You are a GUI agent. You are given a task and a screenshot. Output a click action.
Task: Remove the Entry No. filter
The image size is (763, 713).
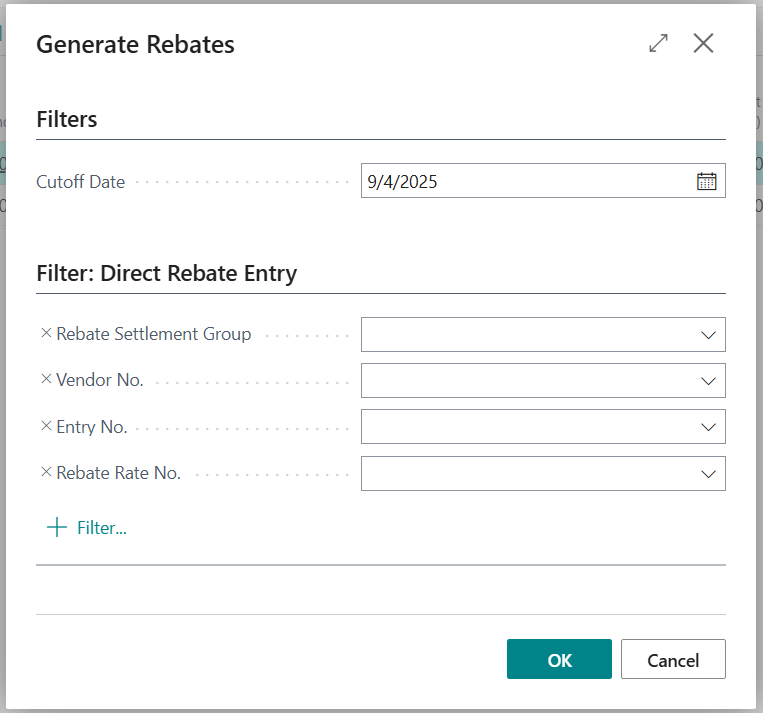pyautogui.click(x=45, y=427)
